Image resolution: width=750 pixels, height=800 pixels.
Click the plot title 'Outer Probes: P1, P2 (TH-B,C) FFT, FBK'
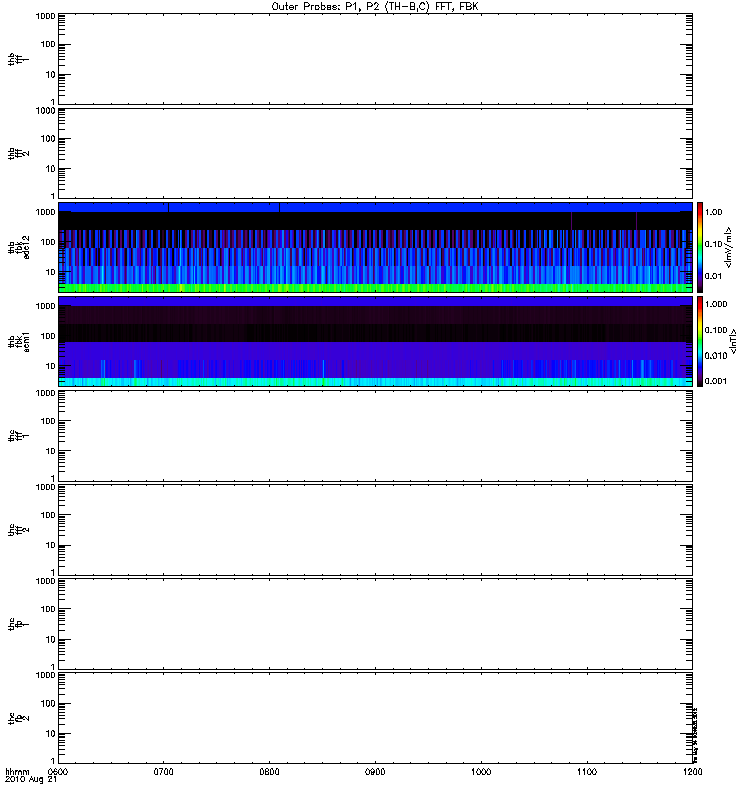click(x=374, y=7)
